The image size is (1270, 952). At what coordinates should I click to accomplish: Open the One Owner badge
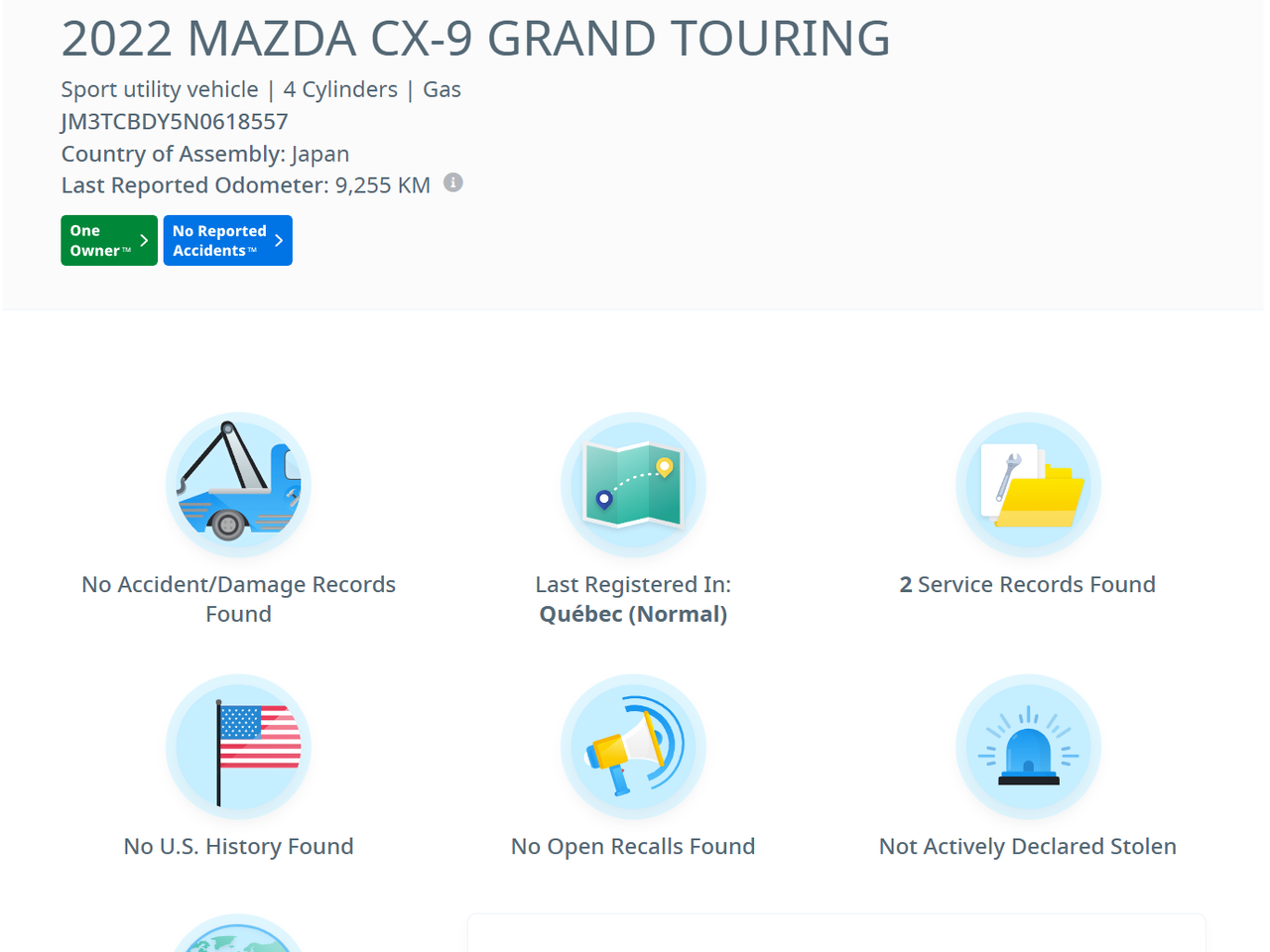(99, 241)
